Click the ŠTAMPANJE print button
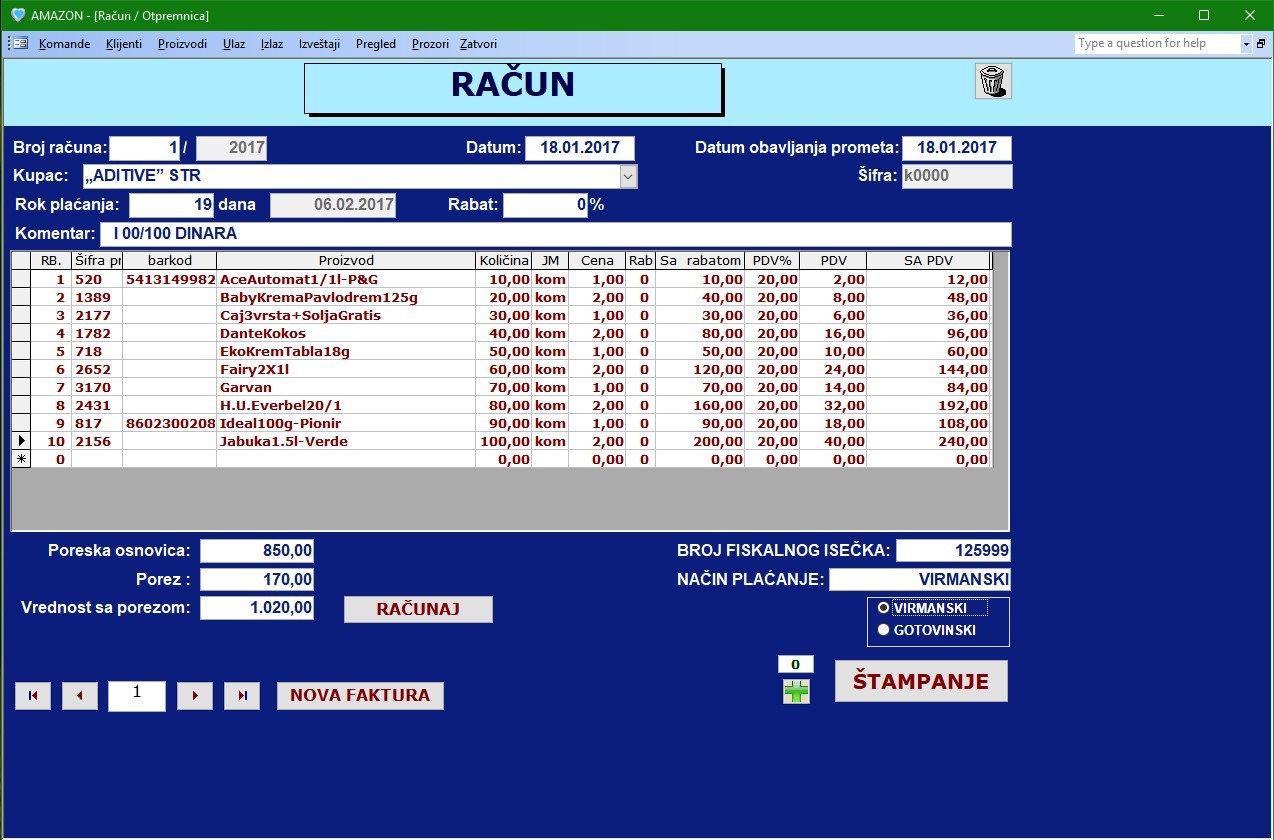Screen dimensions: 1274x840 coord(920,681)
